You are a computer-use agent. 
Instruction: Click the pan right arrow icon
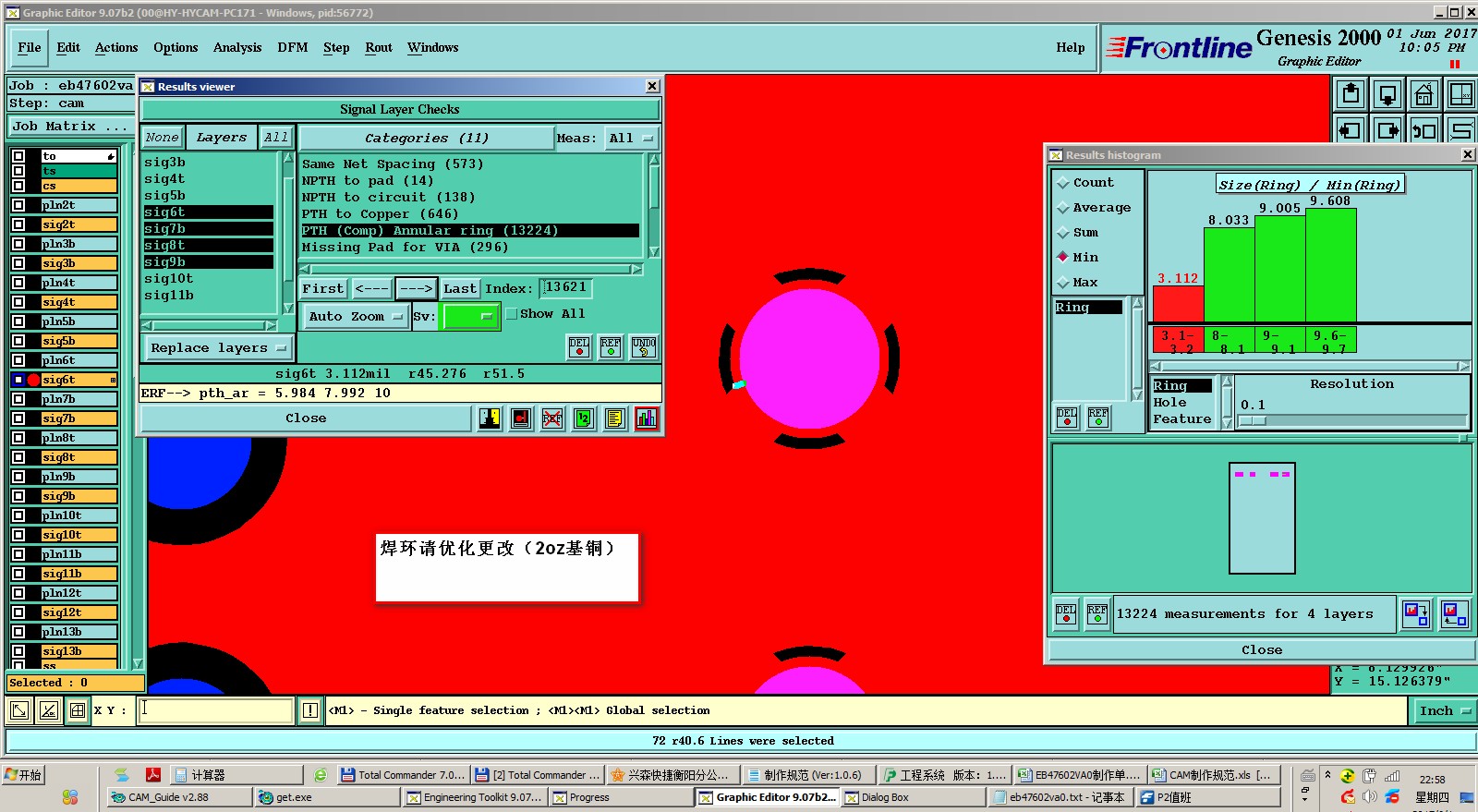(1387, 130)
